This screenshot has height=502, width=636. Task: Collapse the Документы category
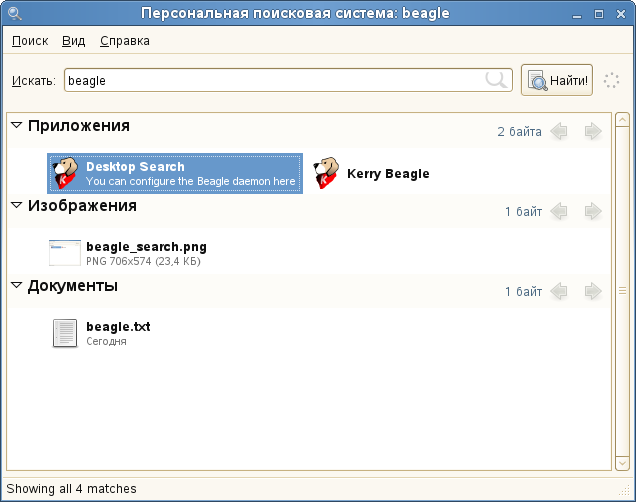pyautogui.click(x=17, y=286)
